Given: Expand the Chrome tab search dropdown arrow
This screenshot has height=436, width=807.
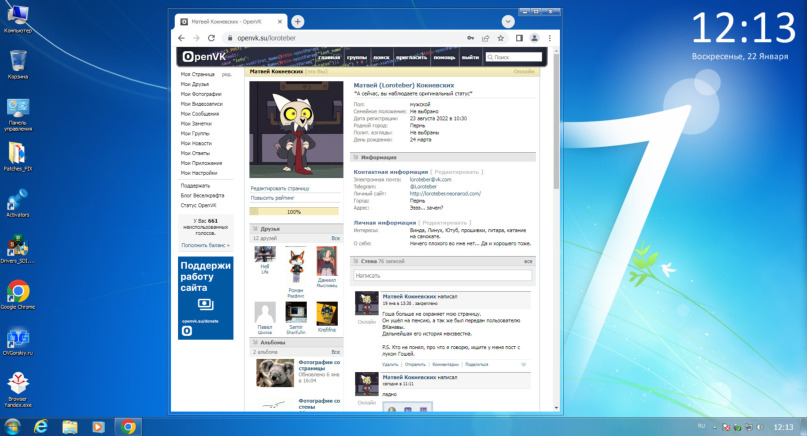Looking at the screenshot, I should click(x=511, y=20).
